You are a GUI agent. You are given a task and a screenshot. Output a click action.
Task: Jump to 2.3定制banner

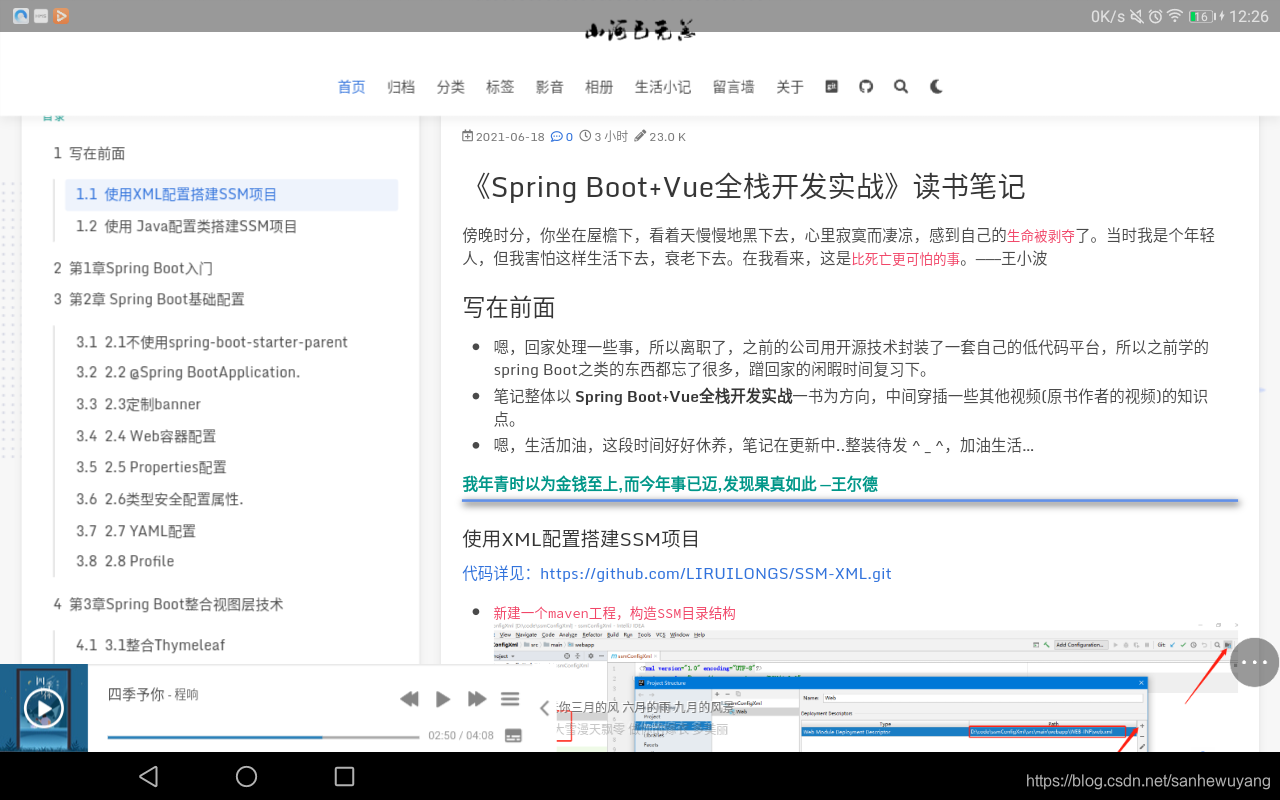click(x=138, y=404)
